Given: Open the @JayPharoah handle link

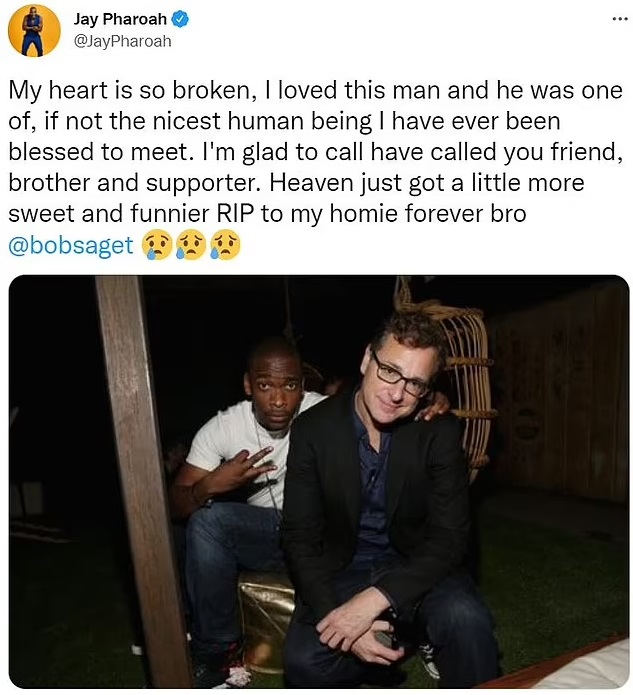Looking at the screenshot, I should tap(122, 41).
